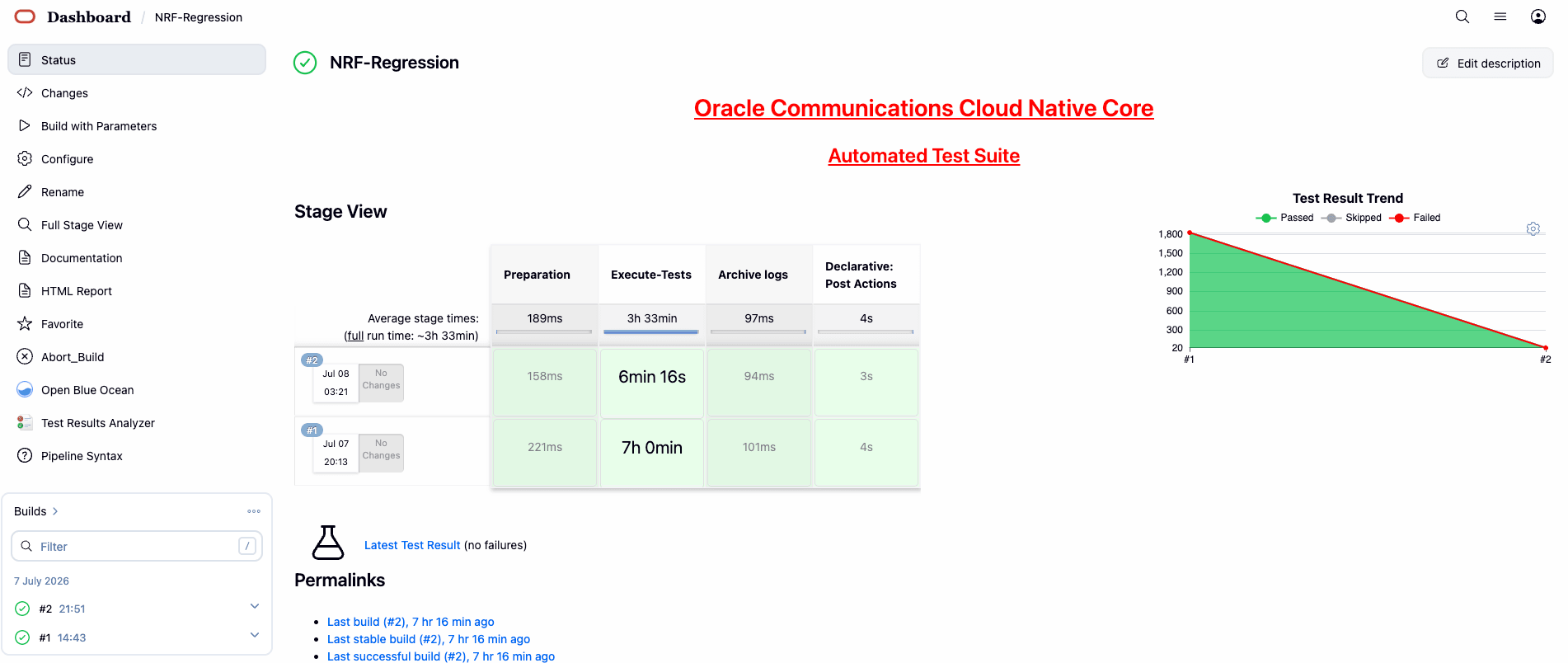Click the Archive logs average time progress bar
Viewport: 1568px width, 663px height.
tap(758, 331)
